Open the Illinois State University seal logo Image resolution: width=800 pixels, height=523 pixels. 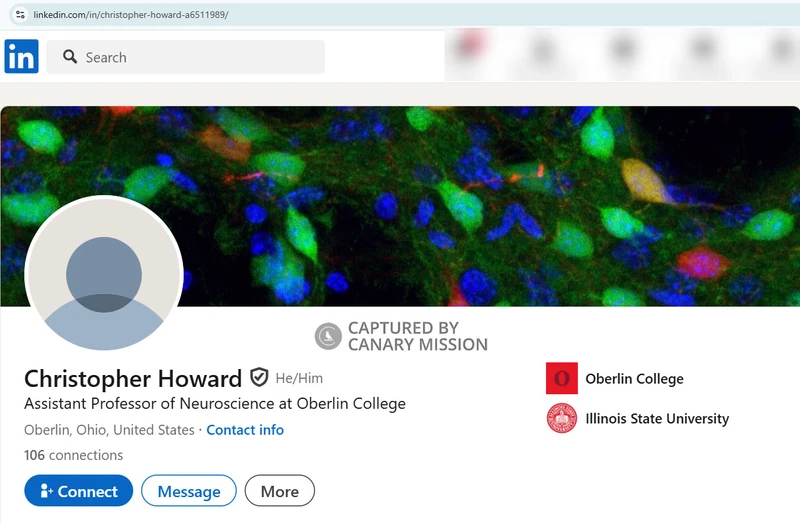(562, 418)
